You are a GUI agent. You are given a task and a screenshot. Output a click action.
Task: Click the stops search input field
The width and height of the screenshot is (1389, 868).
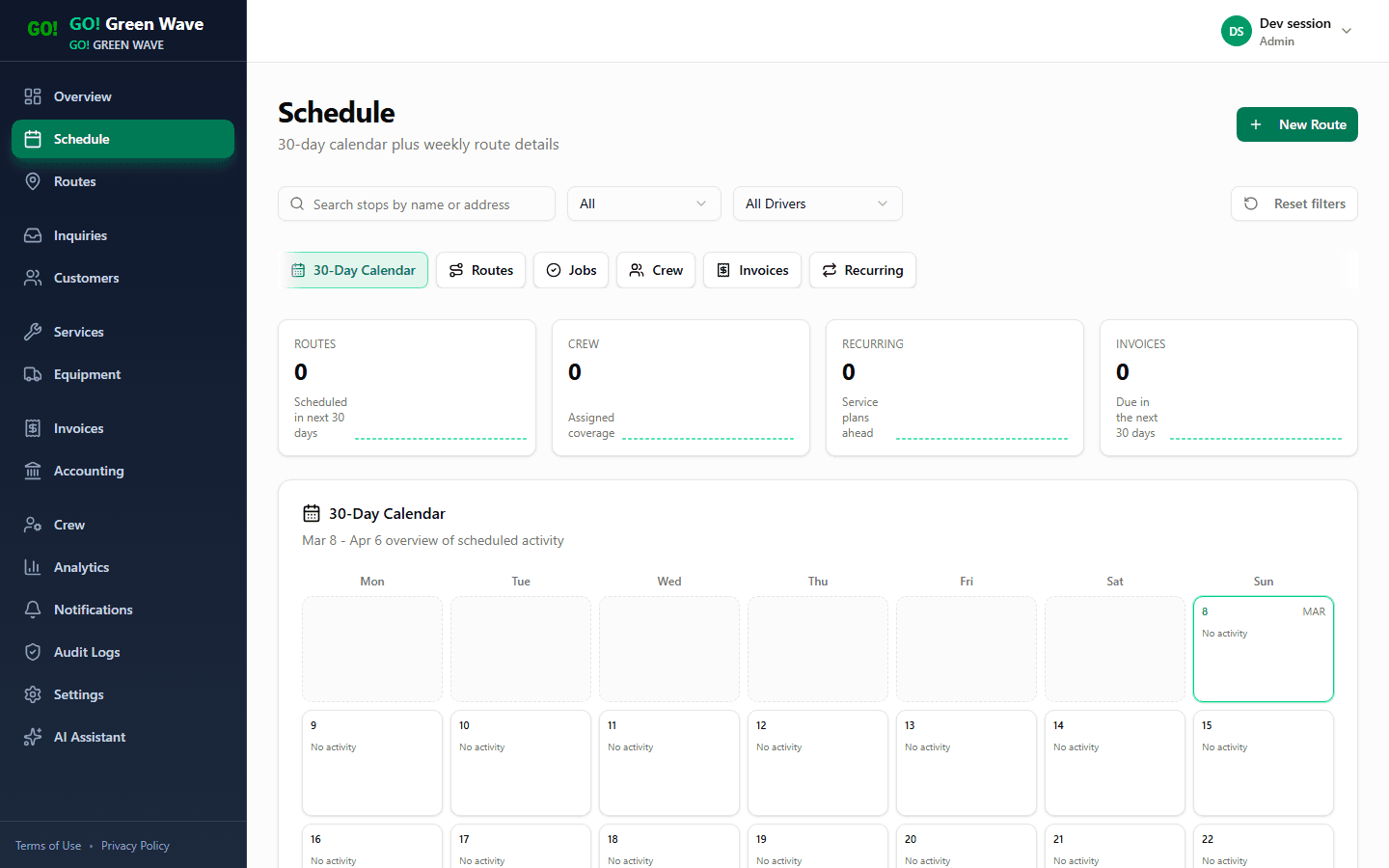415,203
